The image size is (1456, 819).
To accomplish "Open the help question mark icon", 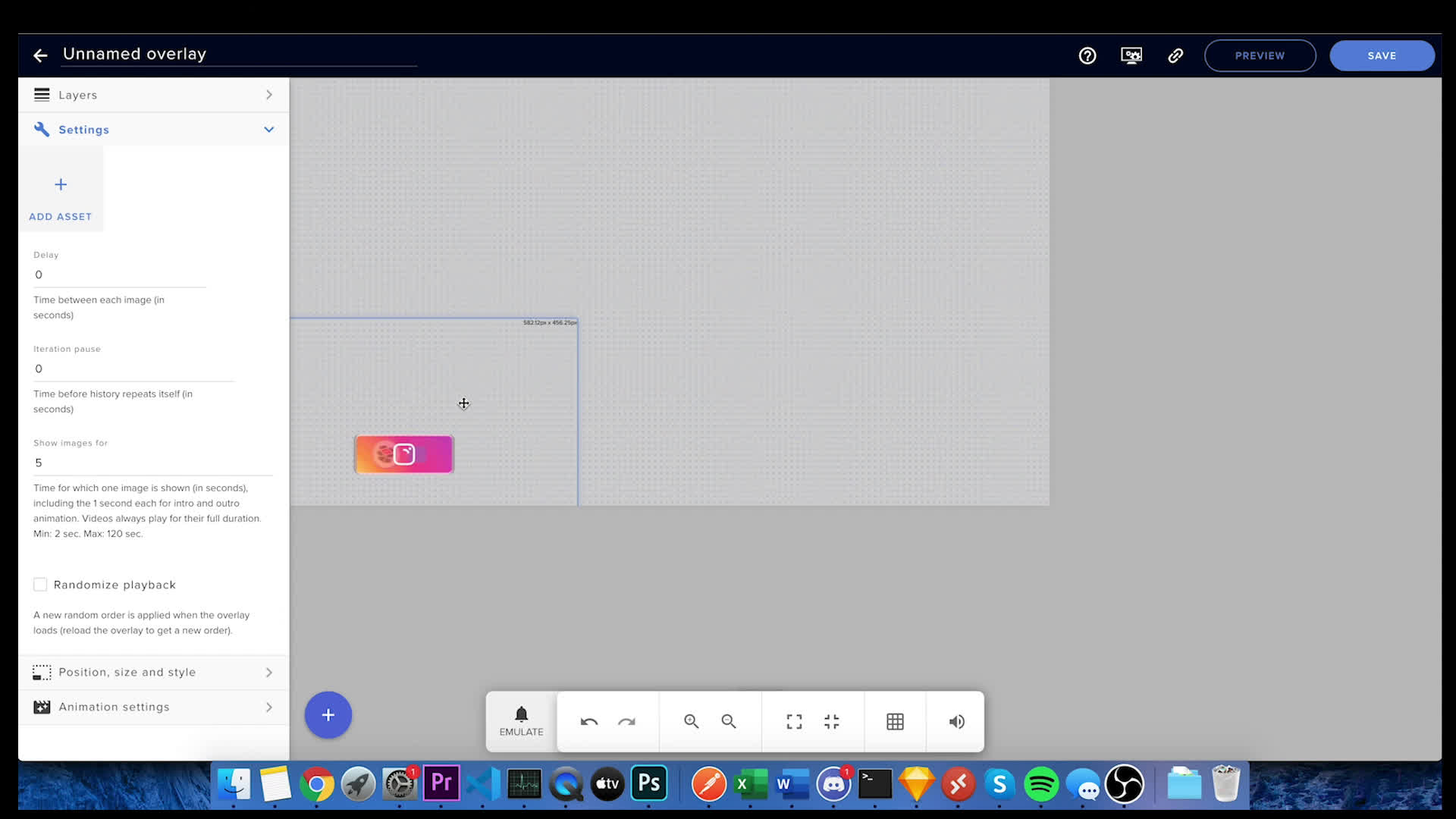I will pos(1087,55).
